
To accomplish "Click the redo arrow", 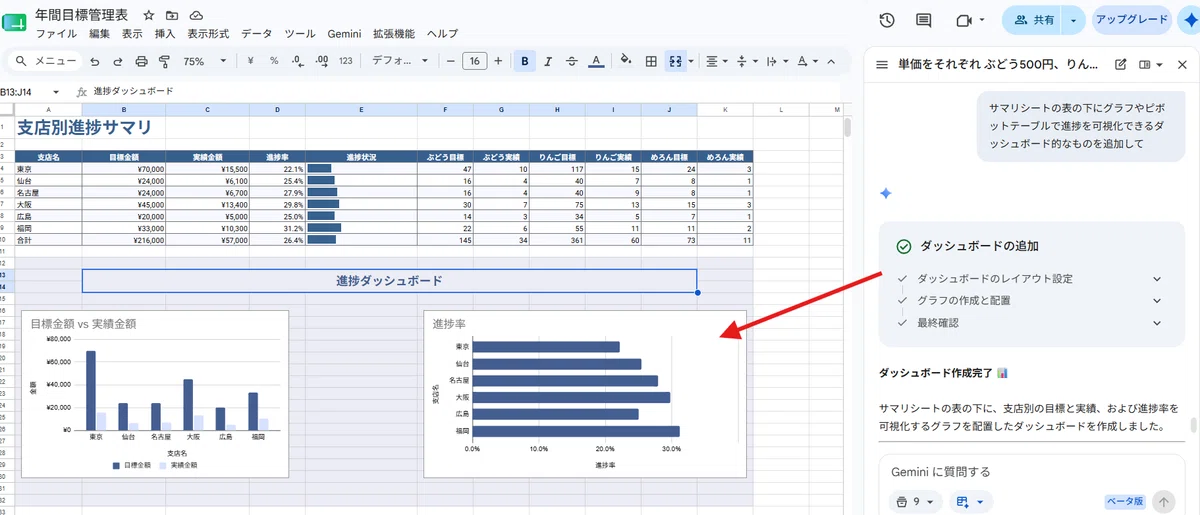I will (117, 61).
